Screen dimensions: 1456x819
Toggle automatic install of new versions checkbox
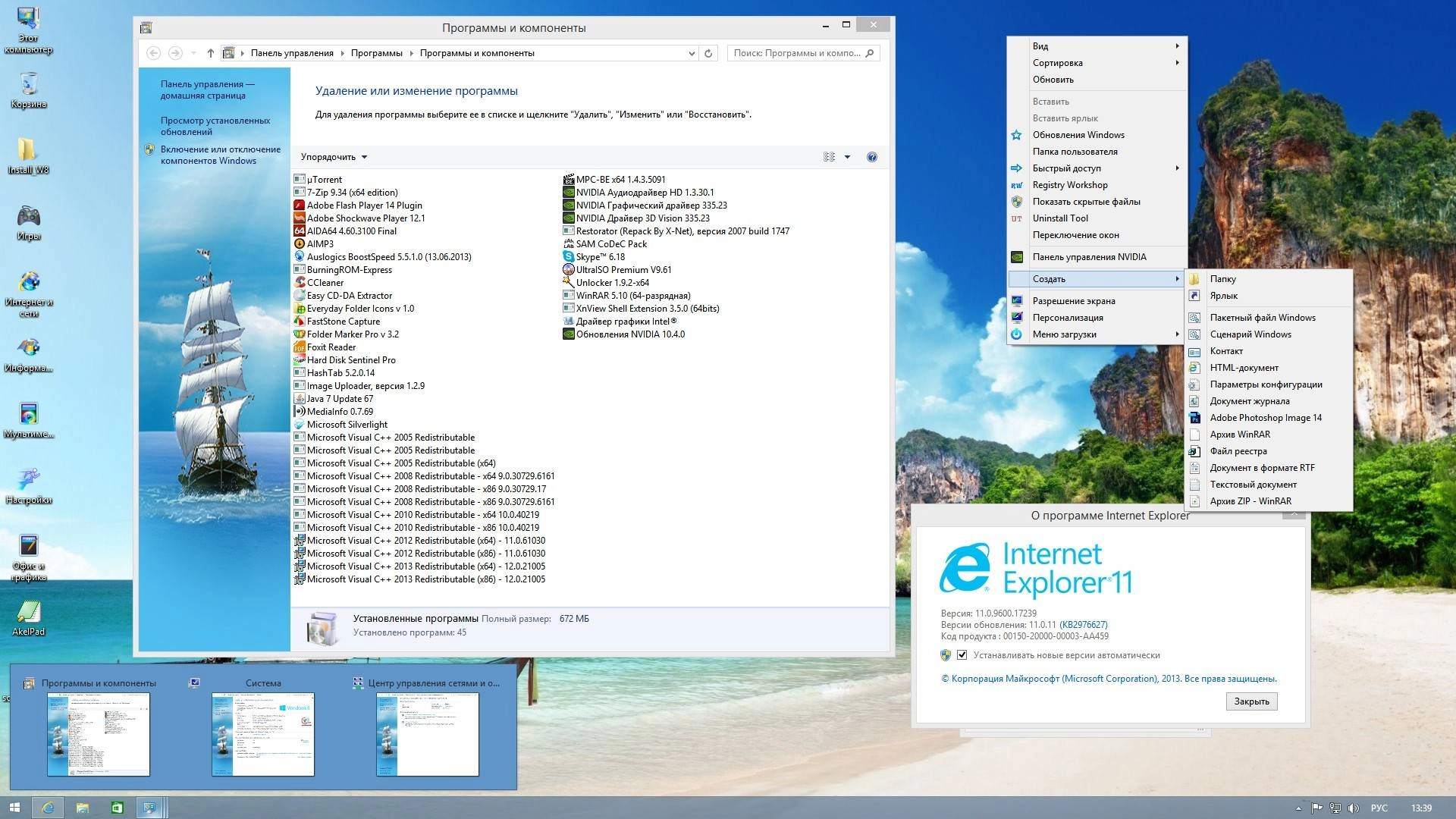coord(962,654)
